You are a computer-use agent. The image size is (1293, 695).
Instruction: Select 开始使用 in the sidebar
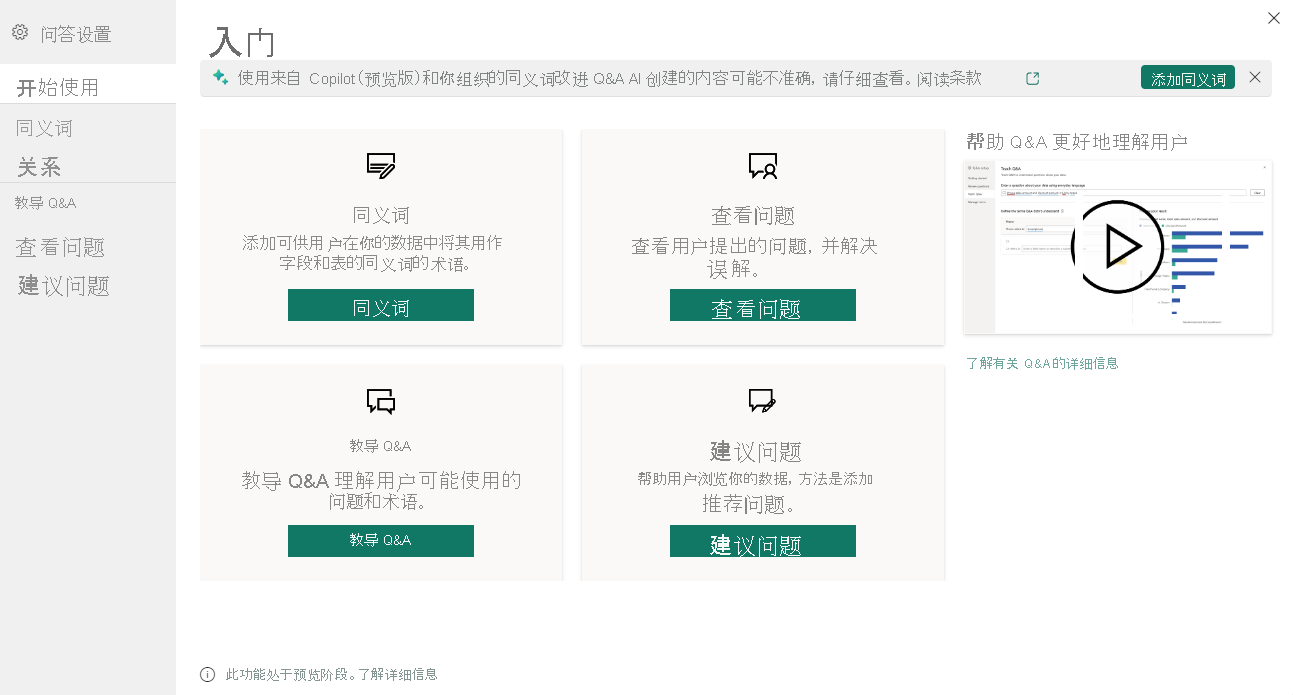[x=58, y=87]
